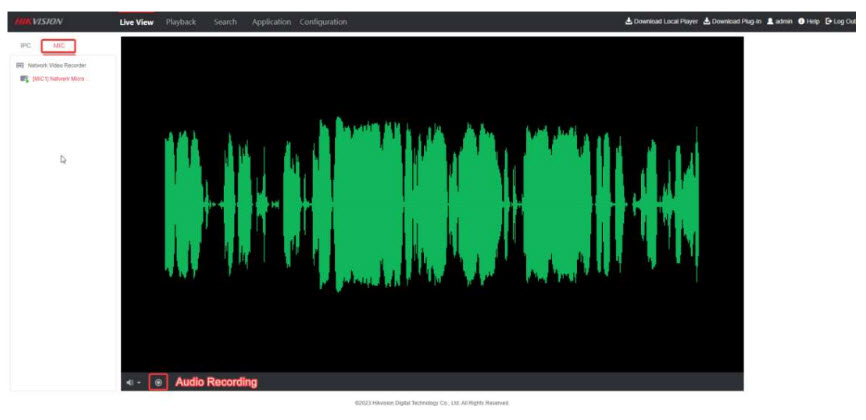
Task: Switch to the IPC tab
Action: [x=26, y=46]
